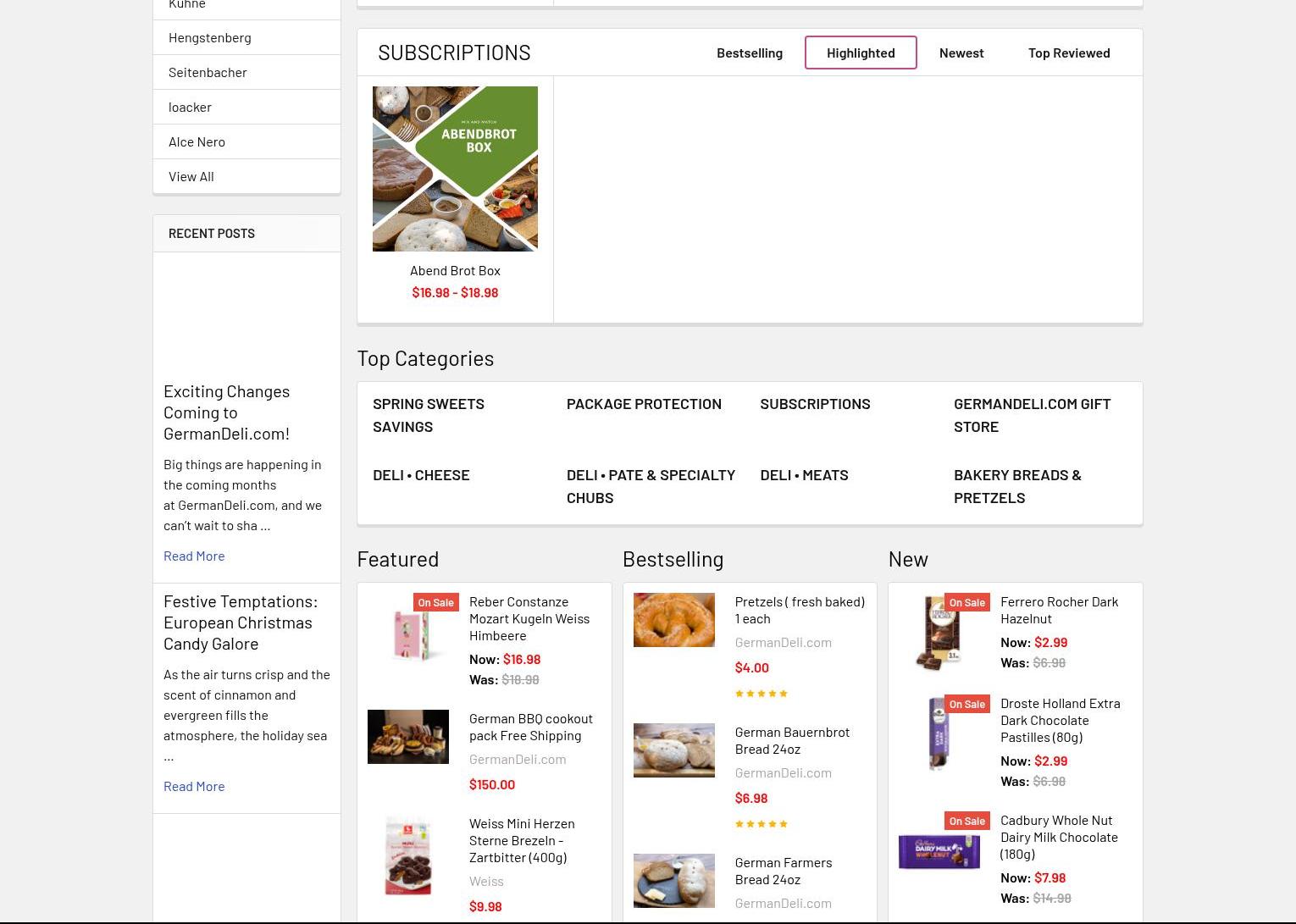The image size is (1296, 924).
Task: Open the Alce Nero brand
Action: click(197, 141)
